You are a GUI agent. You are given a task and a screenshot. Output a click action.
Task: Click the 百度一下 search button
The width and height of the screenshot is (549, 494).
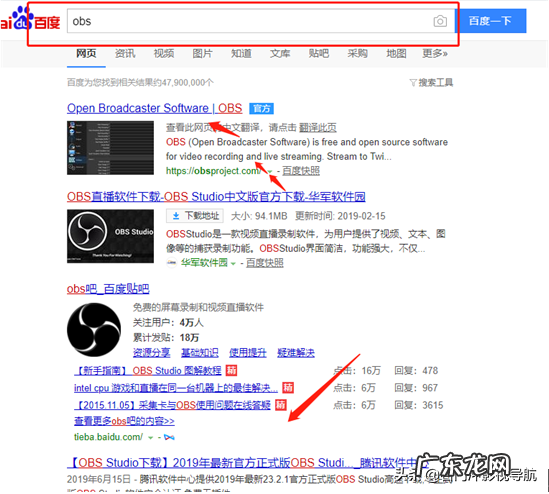[491, 21]
